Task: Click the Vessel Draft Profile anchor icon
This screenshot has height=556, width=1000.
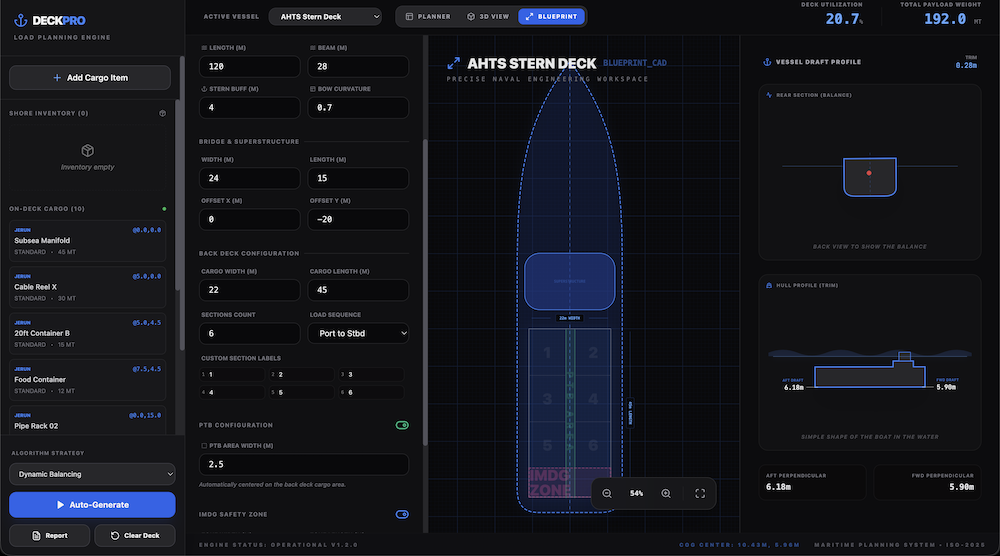Action: [x=767, y=62]
